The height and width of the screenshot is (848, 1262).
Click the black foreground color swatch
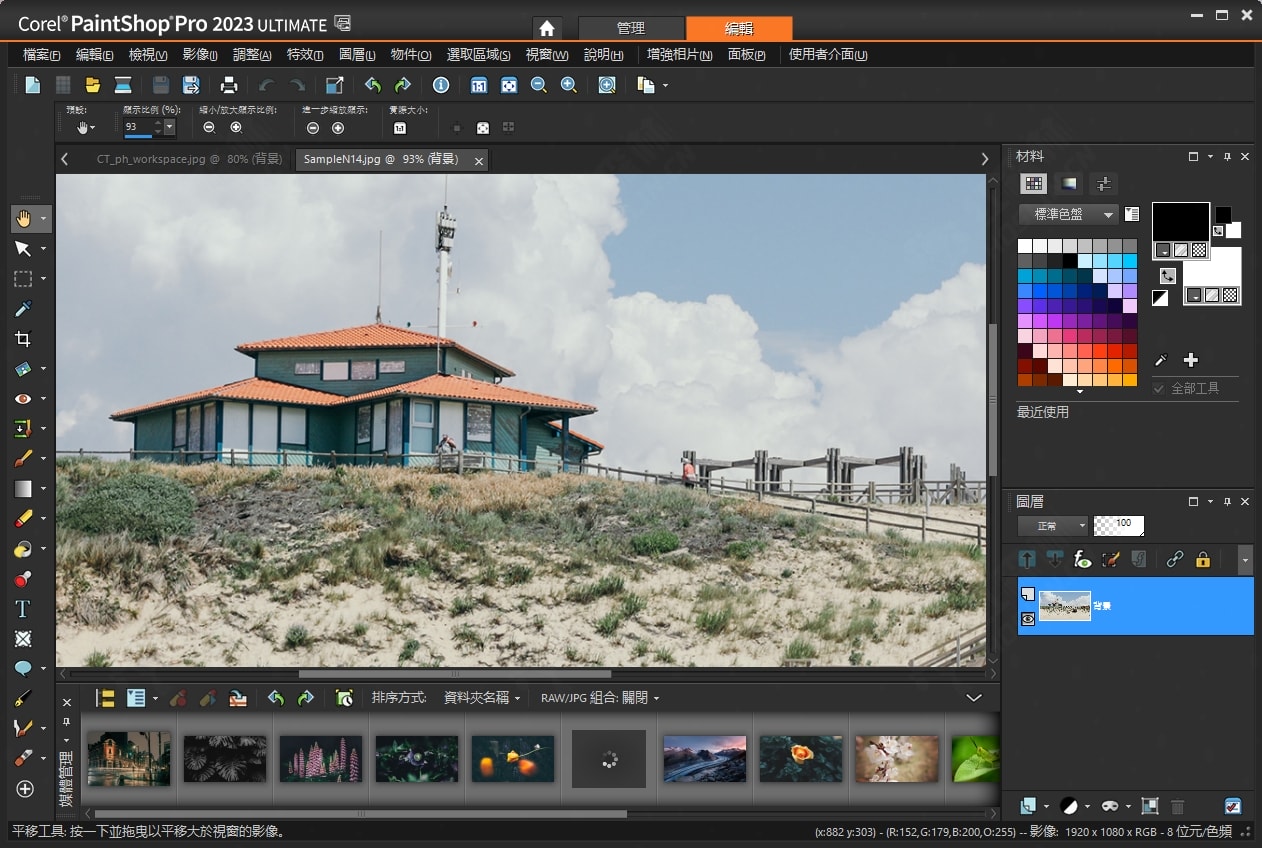tap(1180, 222)
